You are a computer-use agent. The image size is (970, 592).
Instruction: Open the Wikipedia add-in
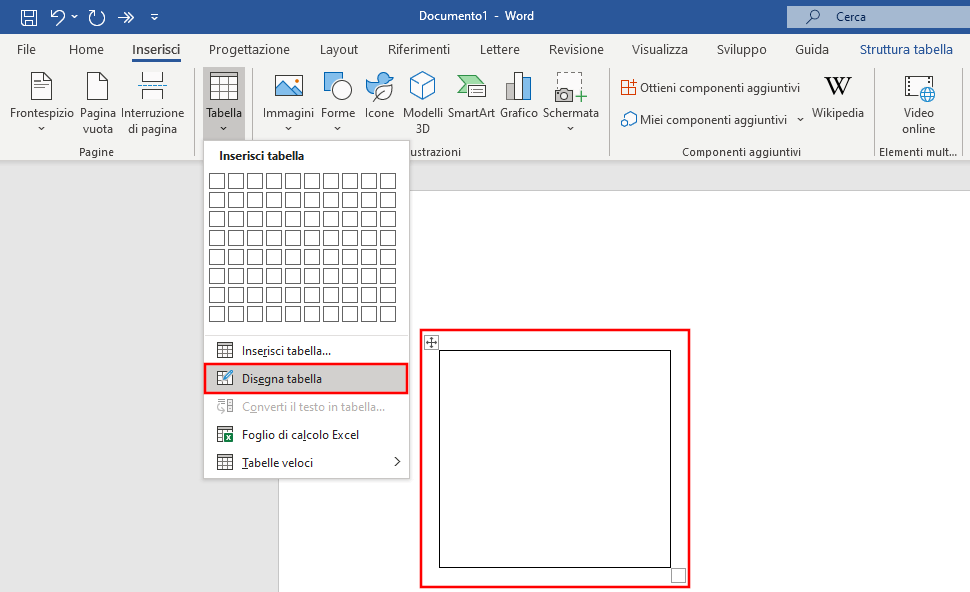click(838, 96)
